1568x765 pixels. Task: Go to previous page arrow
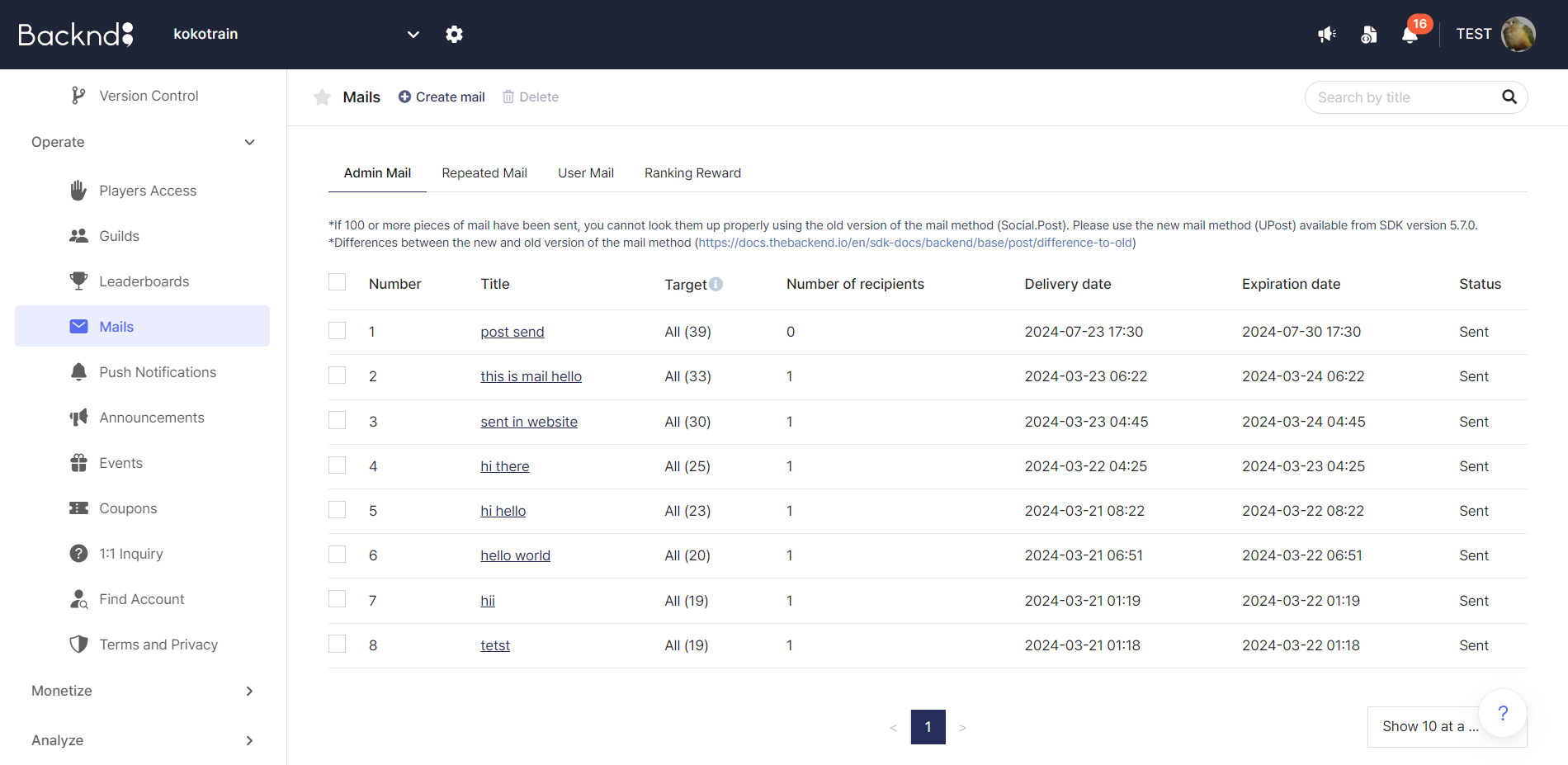(x=893, y=727)
